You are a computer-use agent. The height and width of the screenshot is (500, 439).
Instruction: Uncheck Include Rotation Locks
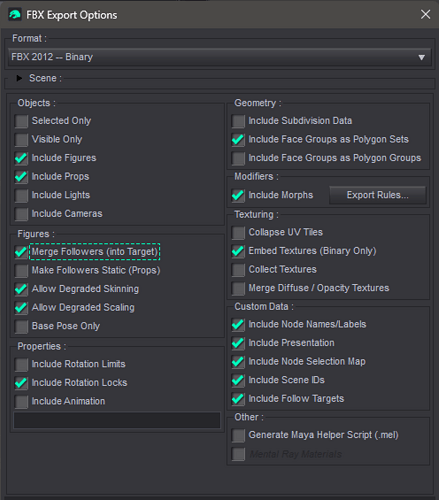pyautogui.click(x=21, y=383)
